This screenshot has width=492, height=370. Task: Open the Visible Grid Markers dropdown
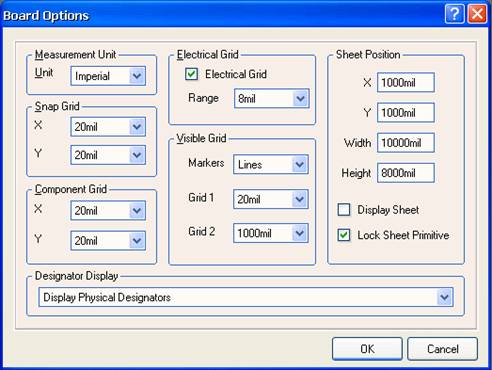click(271, 164)
